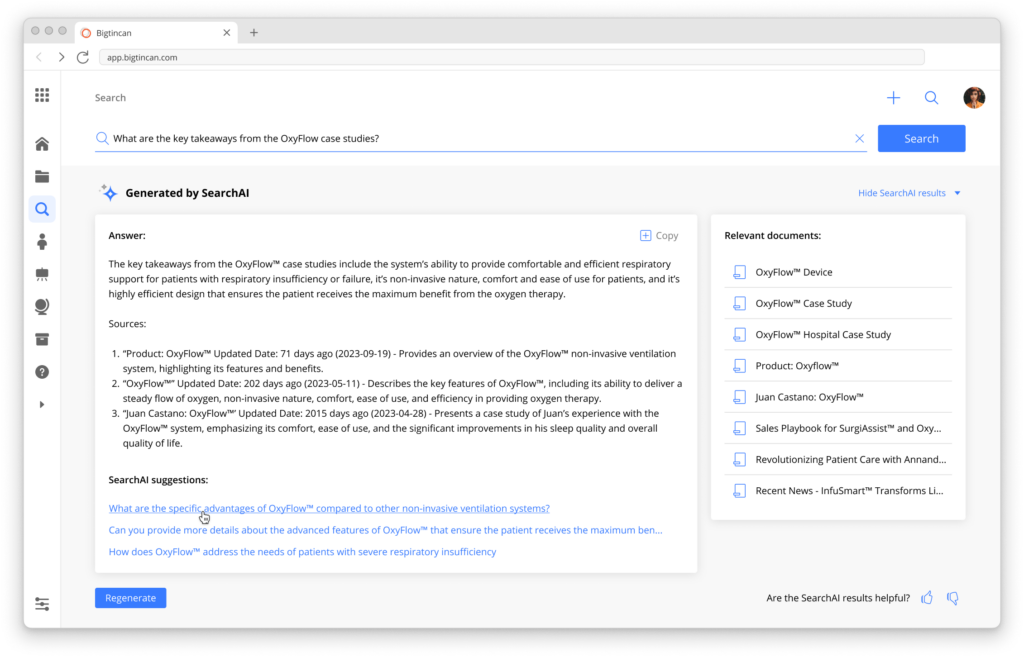
Task: Open the archive box icon in sidebar
Action: (42, 339)
